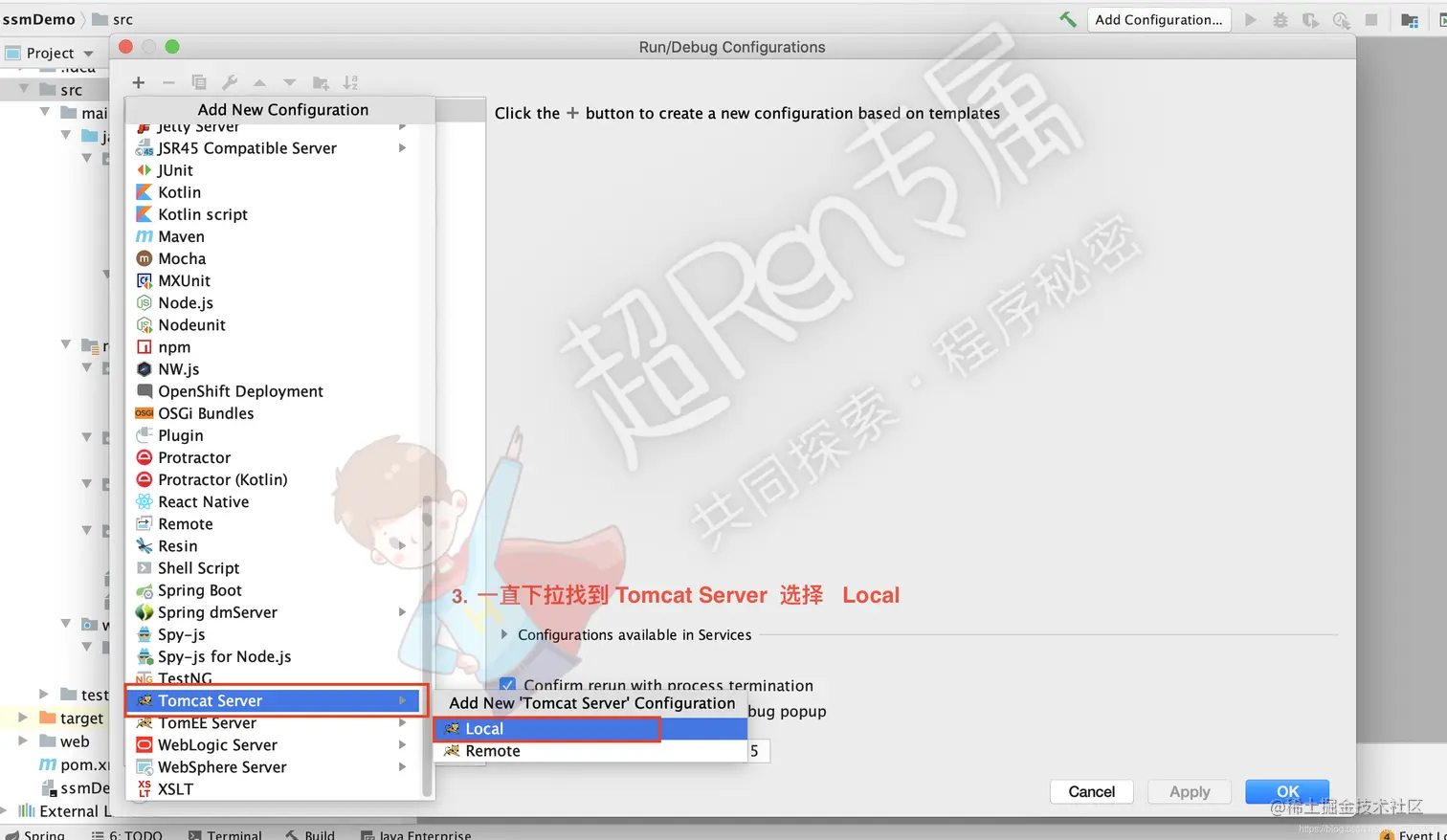
Task: Select External Libraries in project tree
Action: (65, 811)
